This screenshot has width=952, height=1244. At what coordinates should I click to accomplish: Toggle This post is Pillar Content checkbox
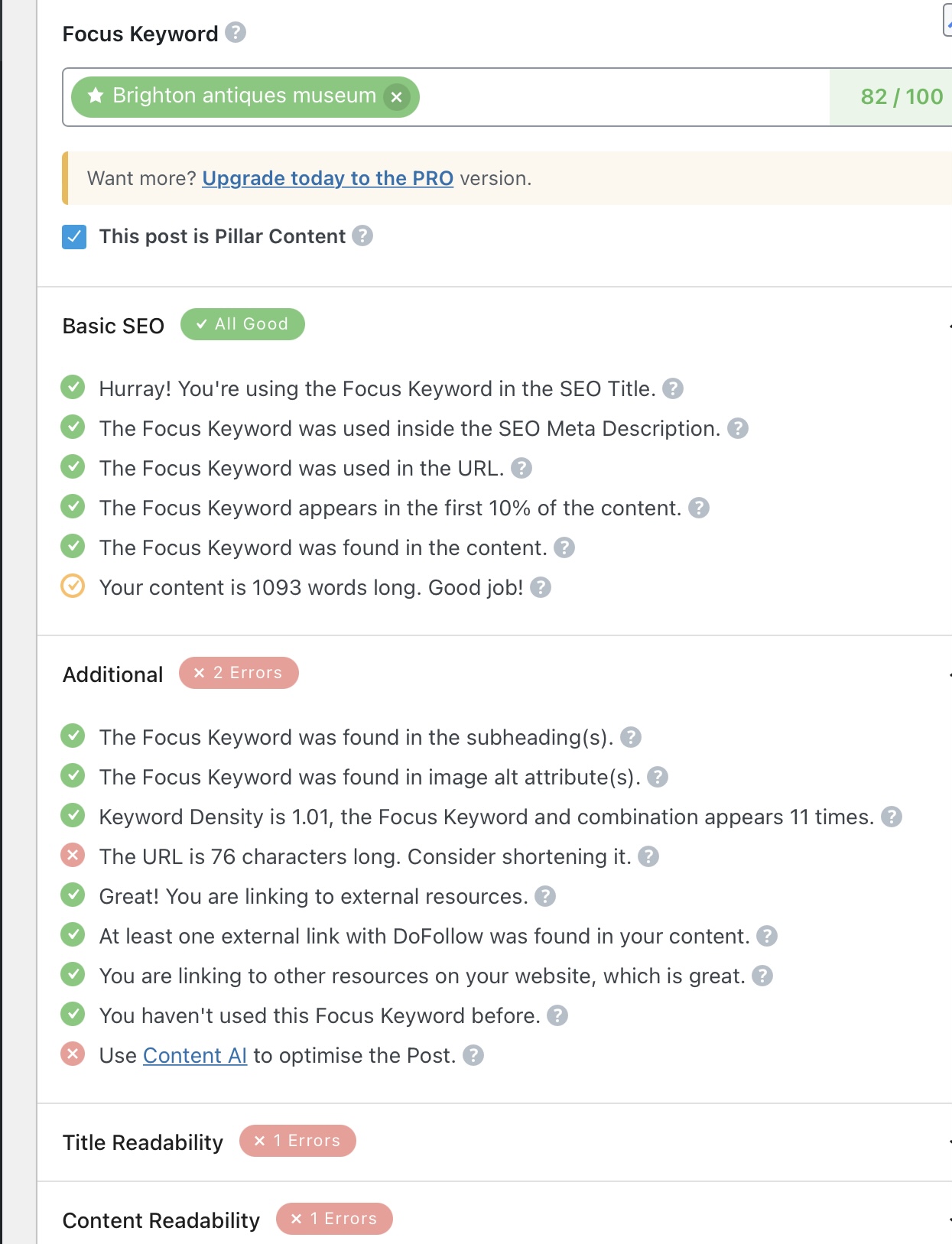[74, 237]
